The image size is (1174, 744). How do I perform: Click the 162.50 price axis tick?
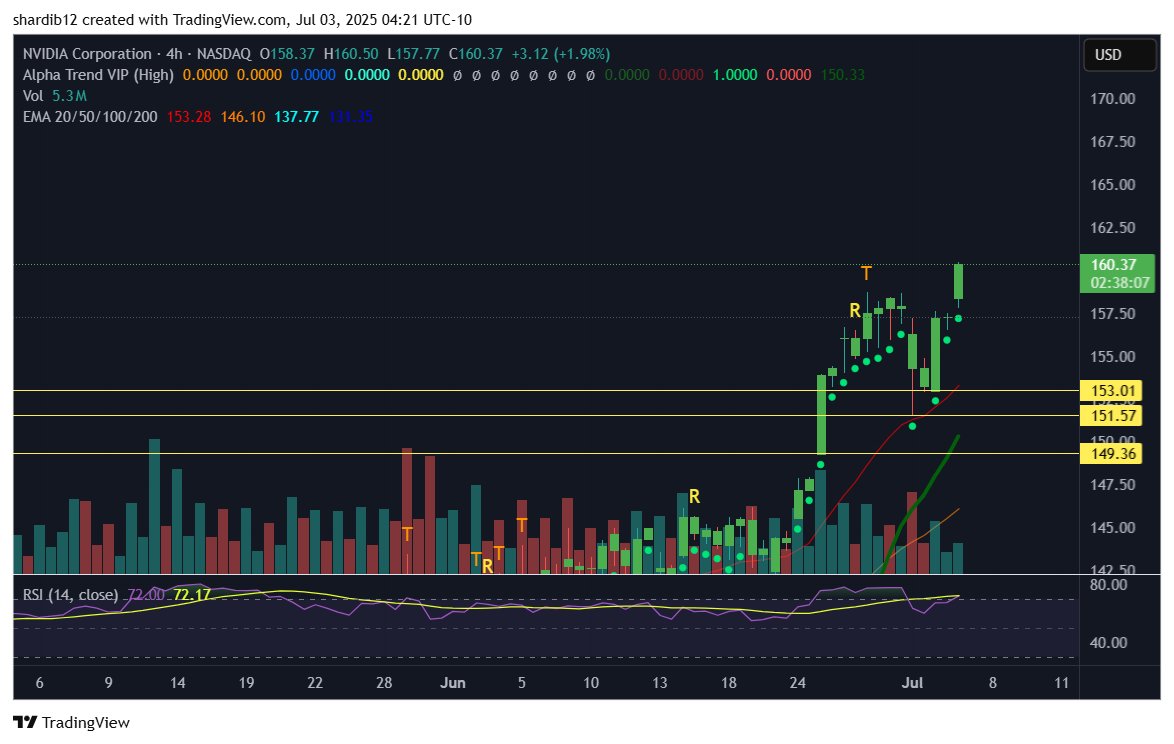(x=1112, y=228)
